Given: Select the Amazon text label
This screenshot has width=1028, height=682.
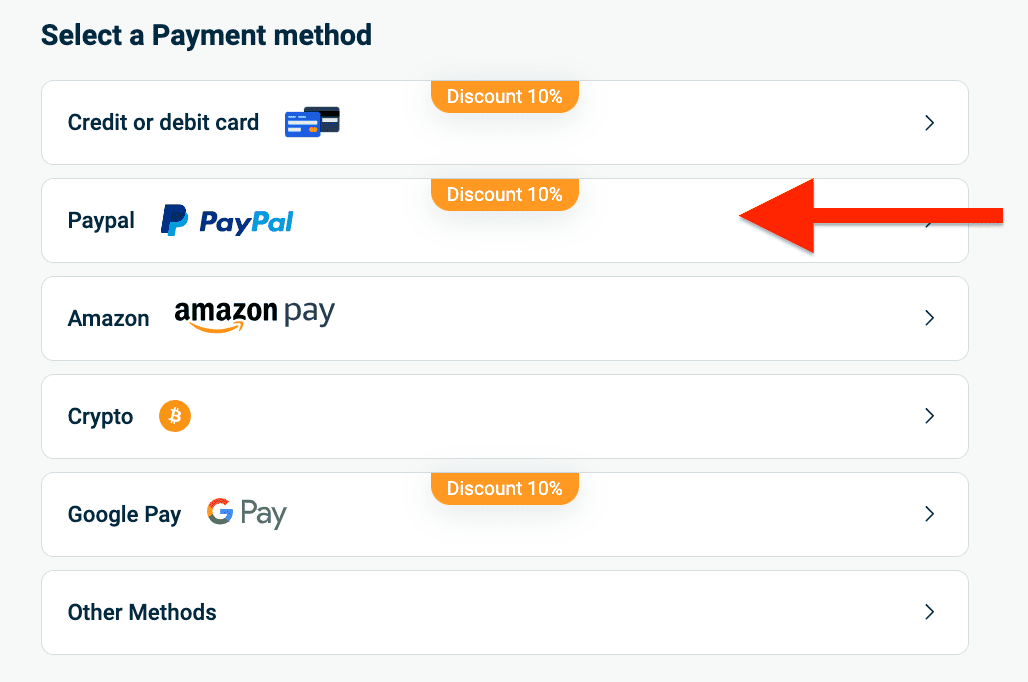Looking at the screenshot, I should (108, 319).
